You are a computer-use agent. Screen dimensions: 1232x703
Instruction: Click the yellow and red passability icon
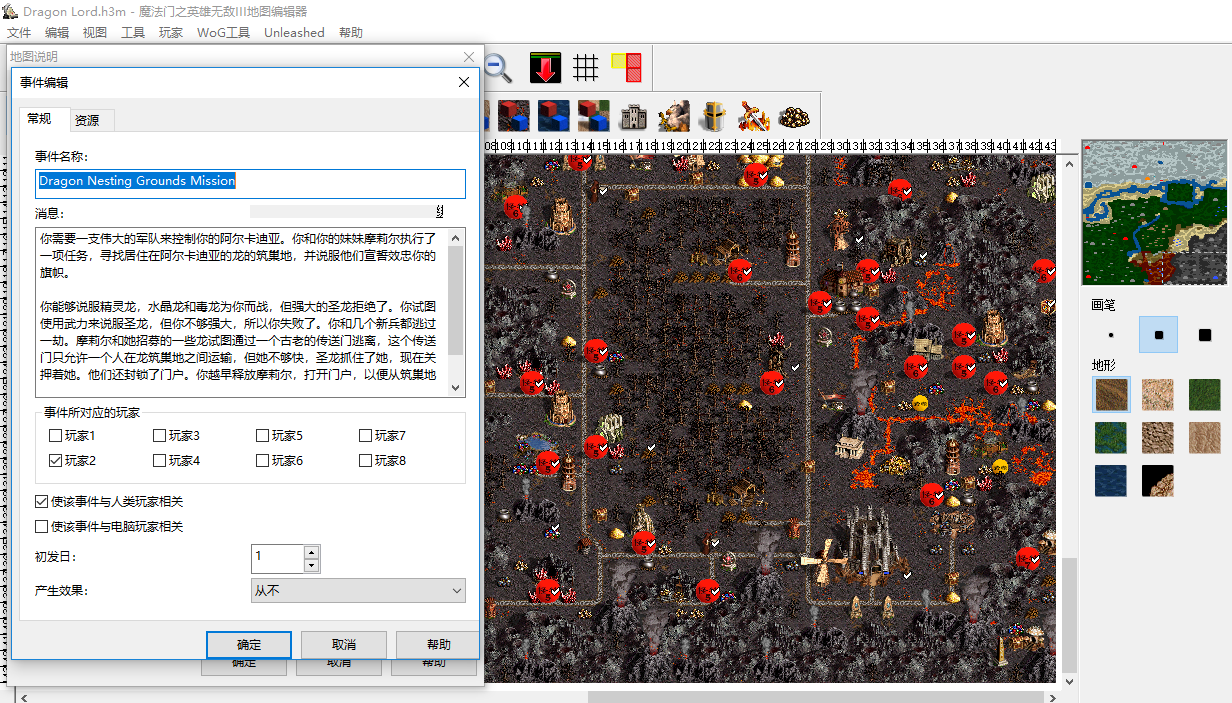pyautogui.click(x=627, y=67)
